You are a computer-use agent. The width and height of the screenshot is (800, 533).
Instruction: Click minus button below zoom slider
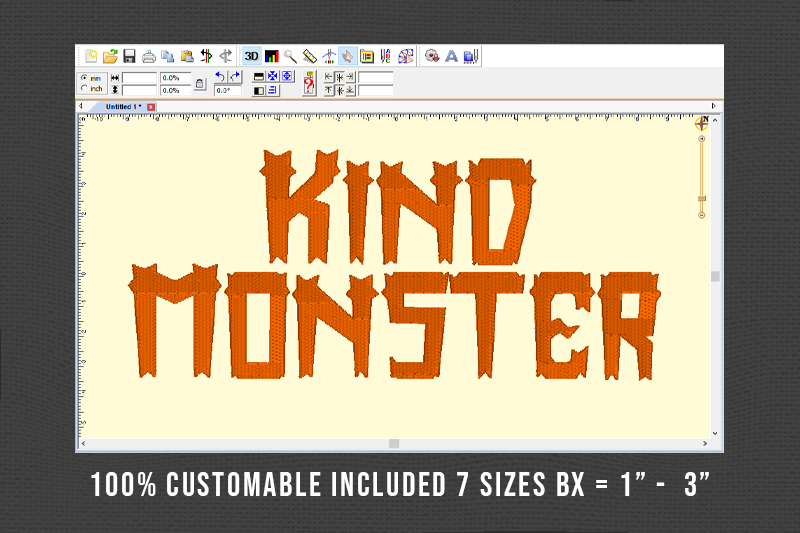click(702, 215)
